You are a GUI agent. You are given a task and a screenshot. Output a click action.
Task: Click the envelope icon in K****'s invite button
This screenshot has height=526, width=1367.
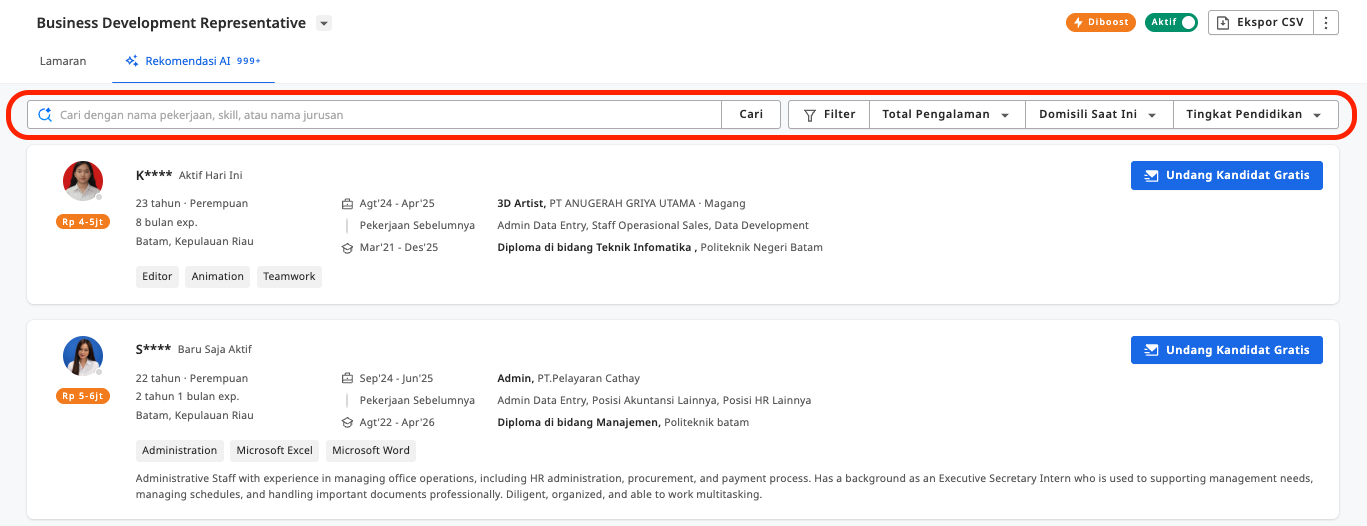click(x=1152, y=175)
